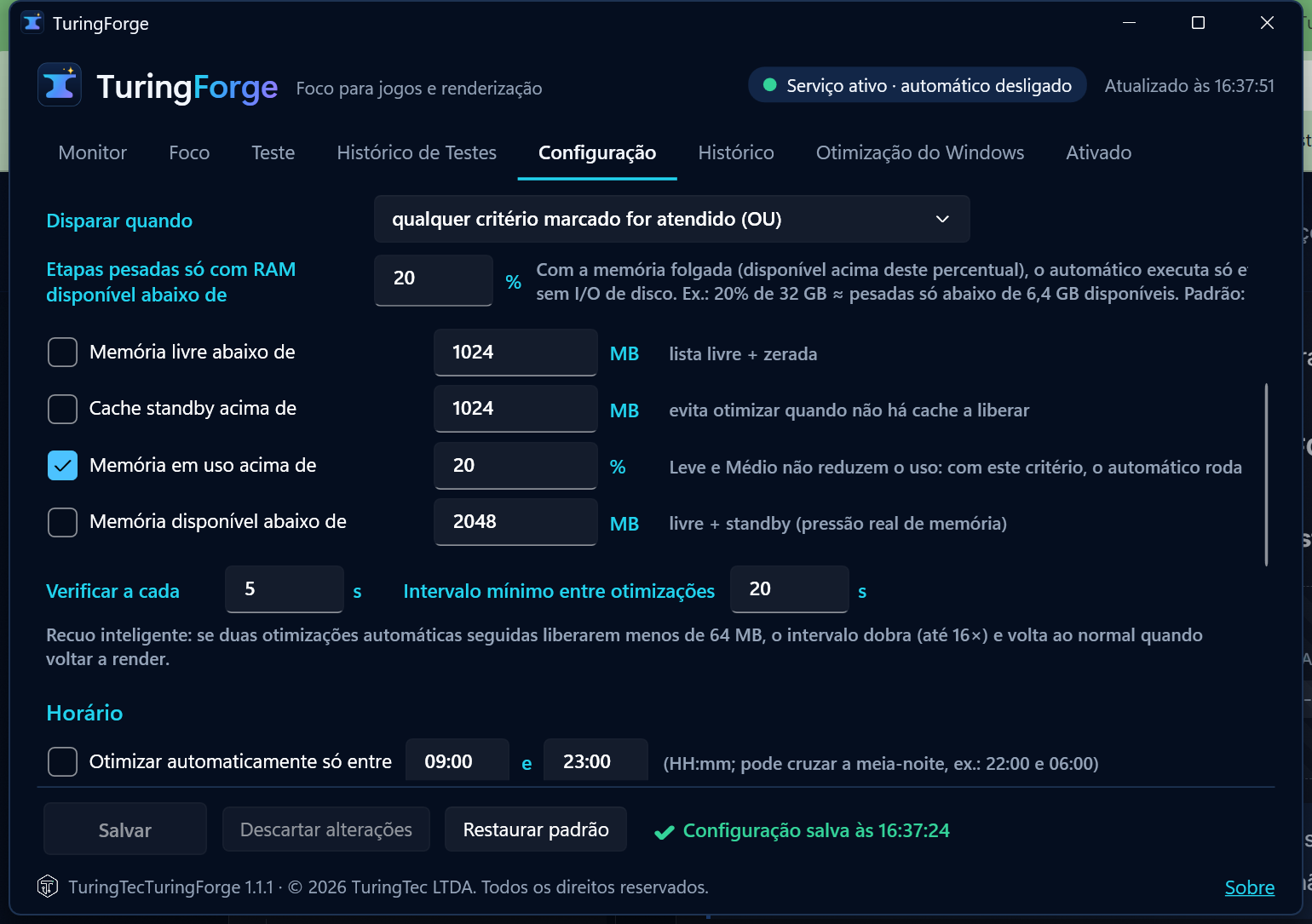Click Restaurar padrão button
The height and width of the screenshot is (924, 1312).
pyautogui.click(x=536, y=829)
